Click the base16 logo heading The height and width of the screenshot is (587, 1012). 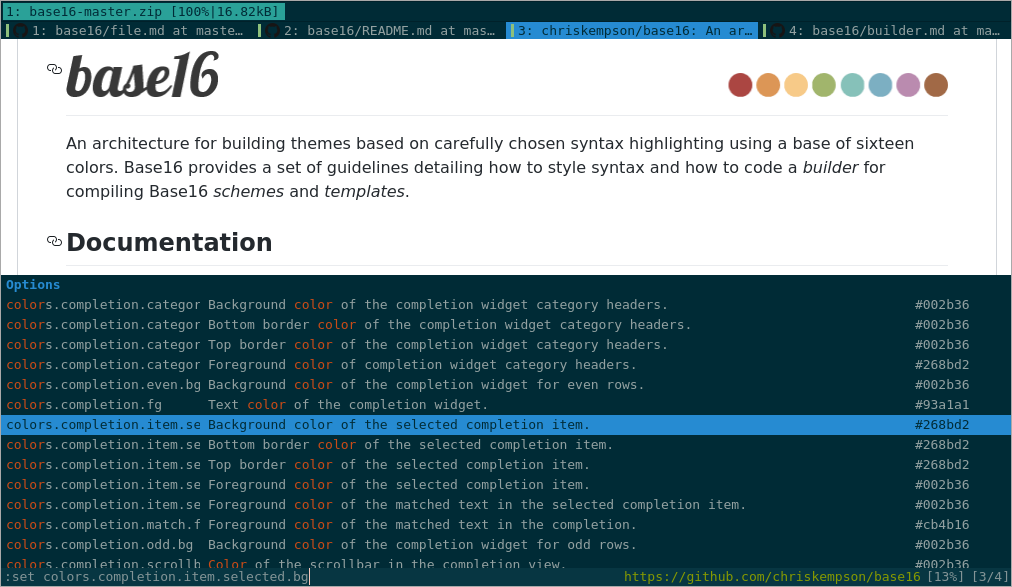tap(143, 76)
